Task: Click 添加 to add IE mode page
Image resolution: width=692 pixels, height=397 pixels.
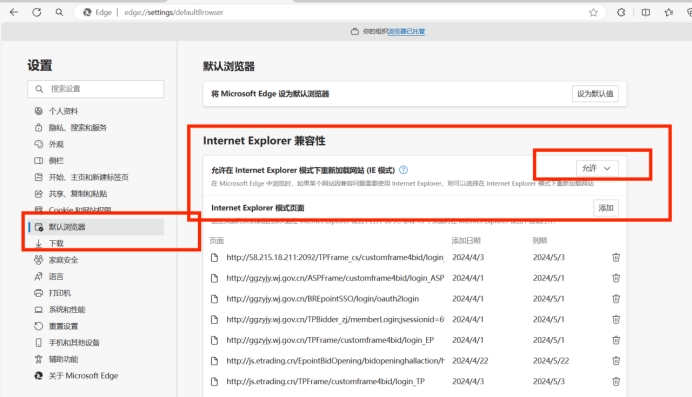Action: tap(606, 208)
